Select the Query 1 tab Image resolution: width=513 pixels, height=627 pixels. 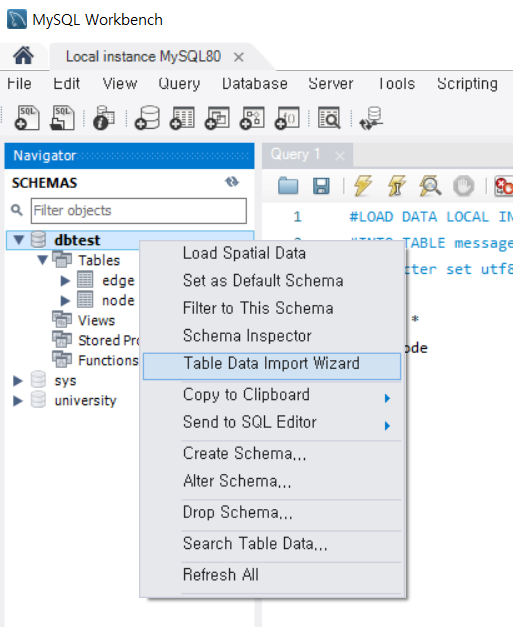pos(295,154)
